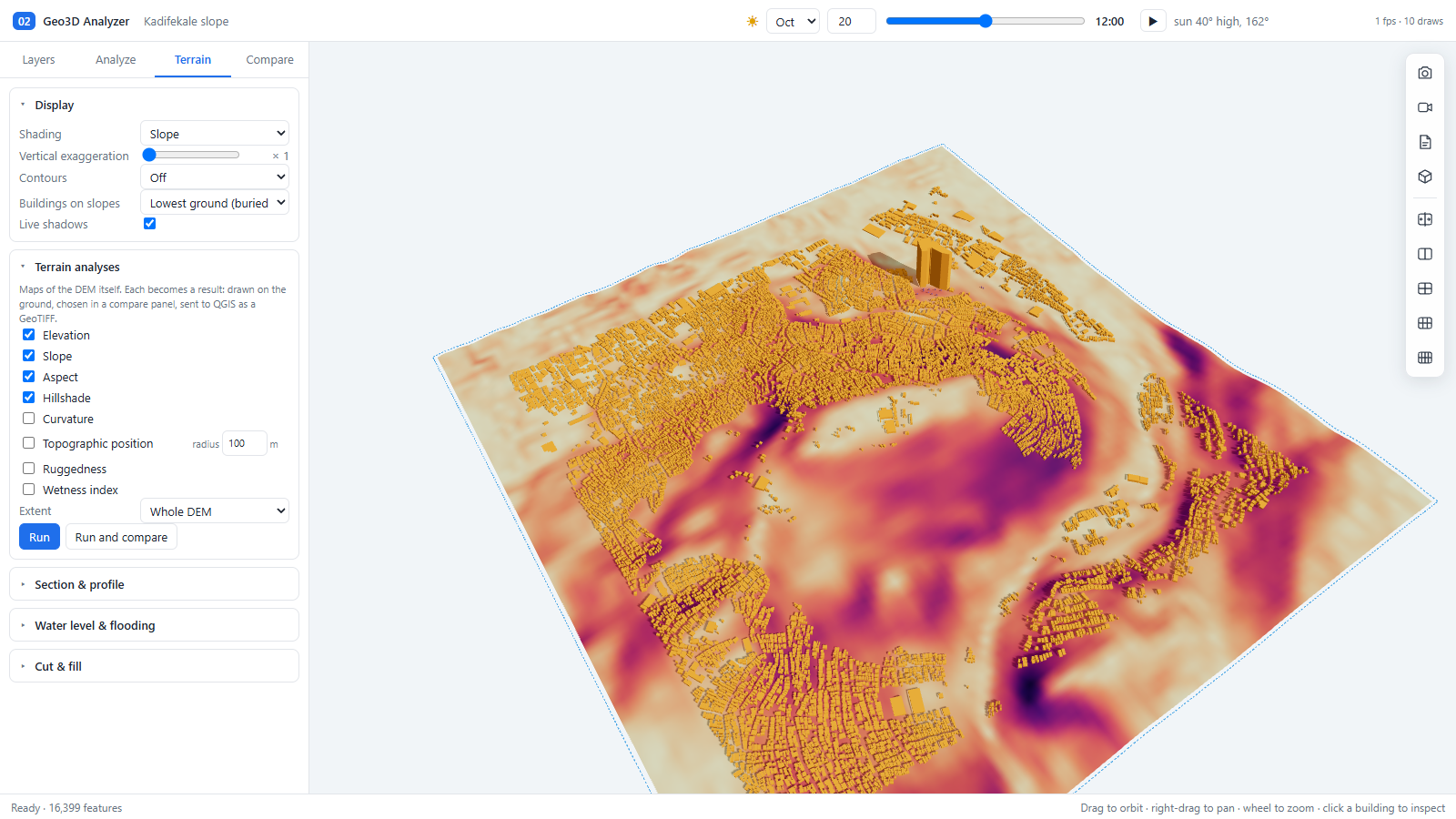The image size is (1456, 819).
Task: Click the day number field showing 20
Action: coord(851,21)
